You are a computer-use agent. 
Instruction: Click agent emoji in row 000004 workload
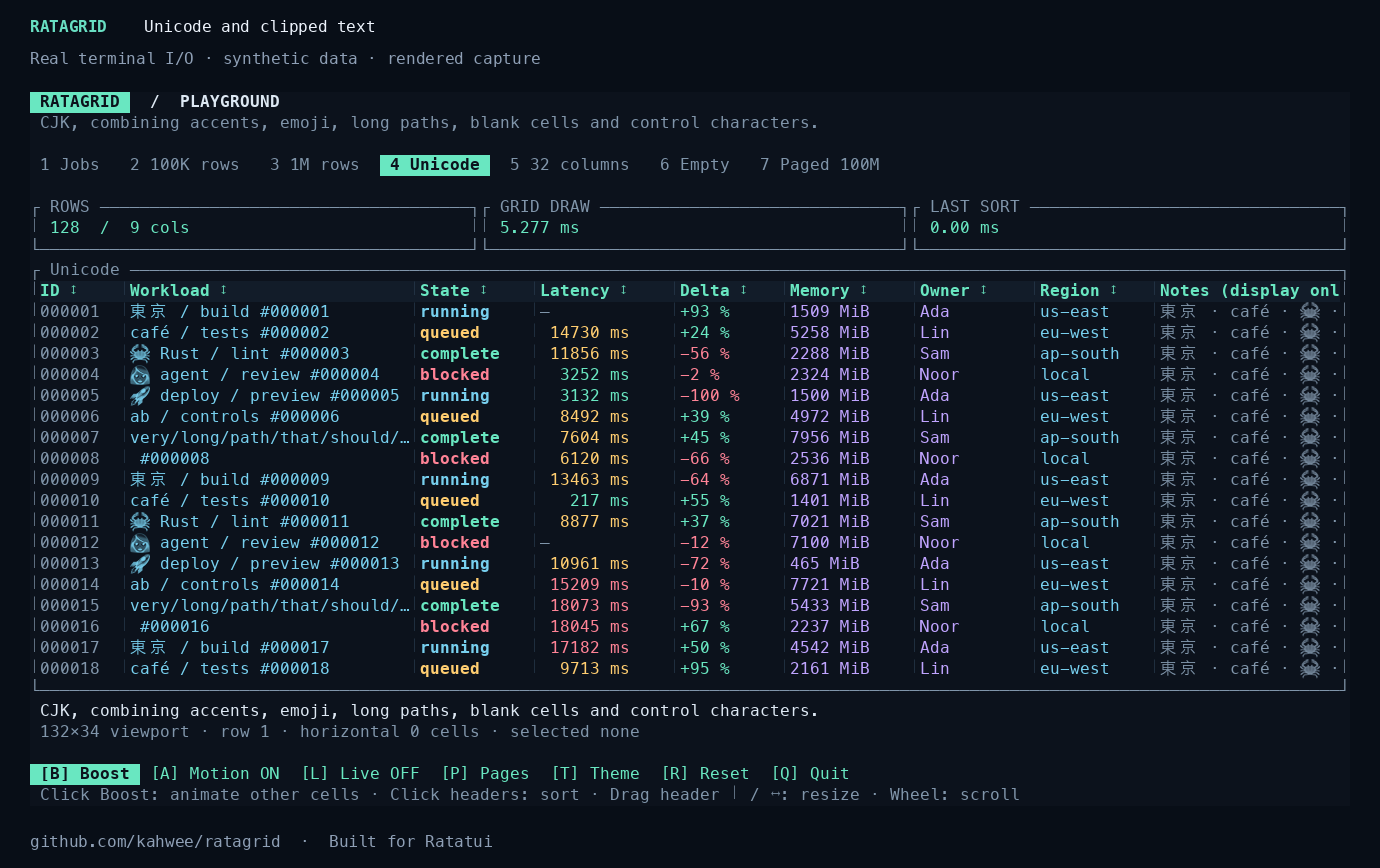click(140, 374)
